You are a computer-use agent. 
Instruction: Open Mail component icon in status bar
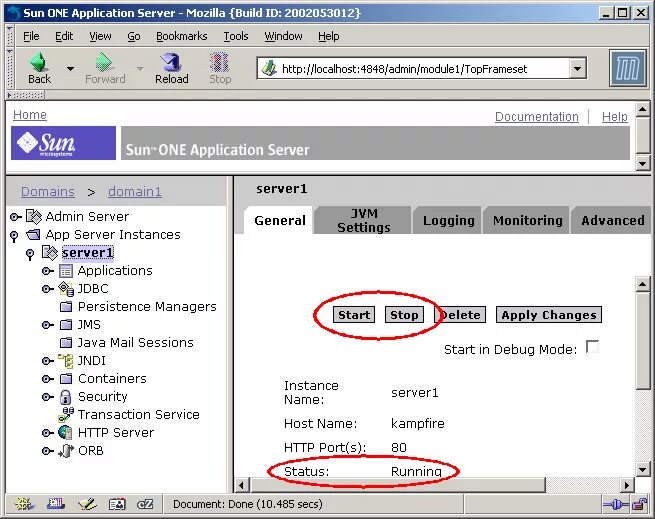(56, 504)
